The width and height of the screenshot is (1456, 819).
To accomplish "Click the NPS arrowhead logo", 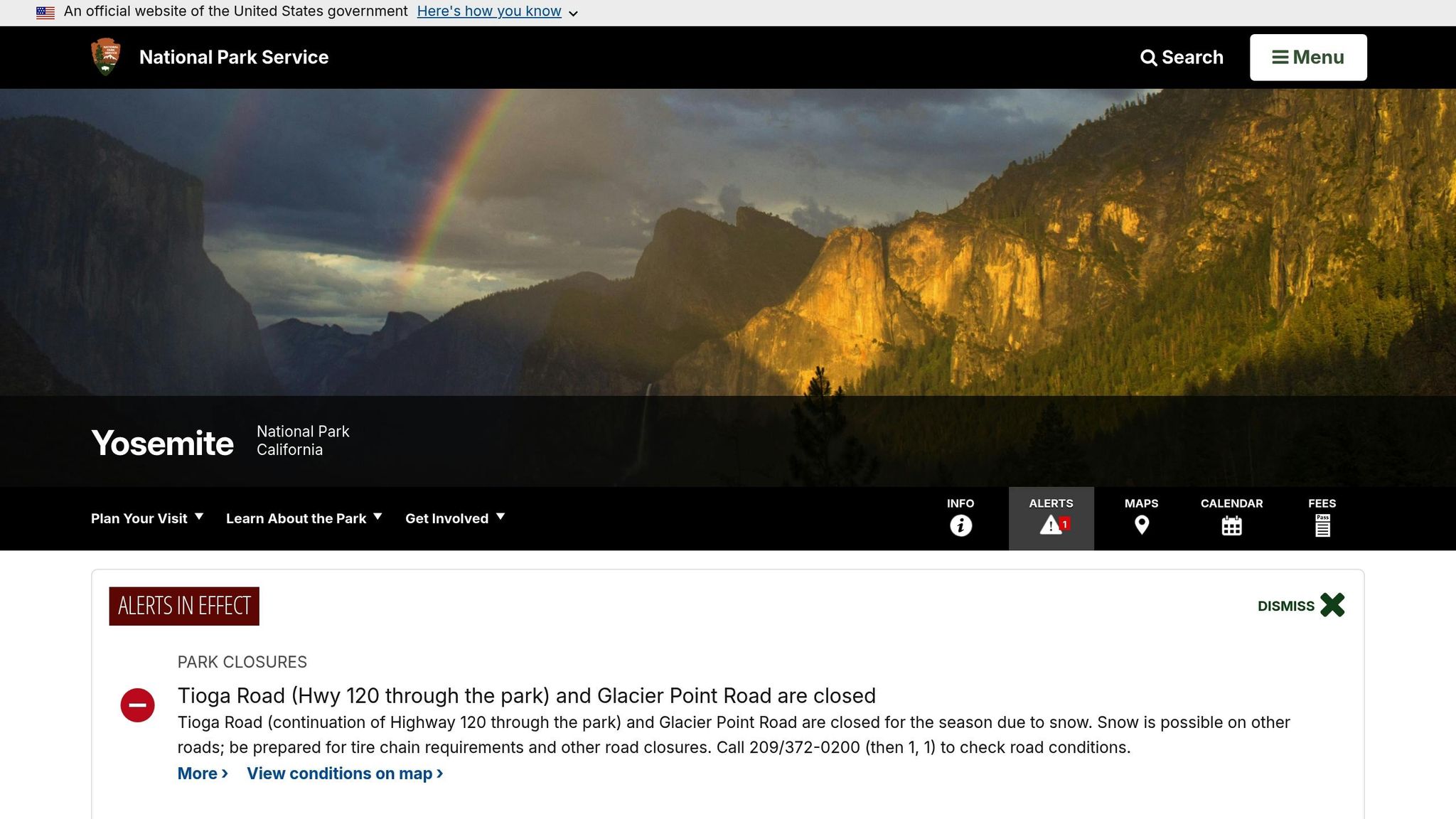I will pyautogui.click(x=106, y=57).
